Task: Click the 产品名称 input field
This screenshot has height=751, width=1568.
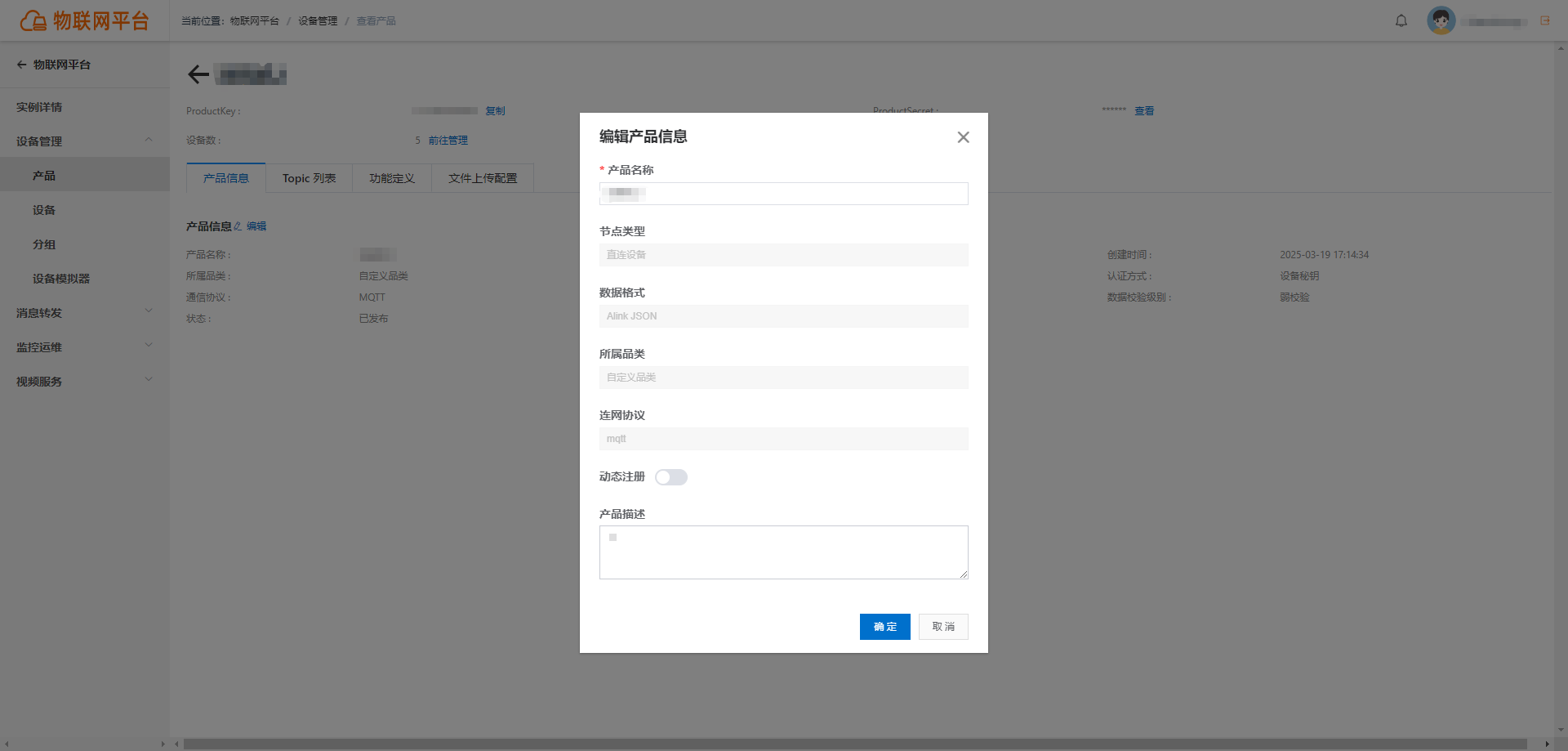Action: point(784,194)
